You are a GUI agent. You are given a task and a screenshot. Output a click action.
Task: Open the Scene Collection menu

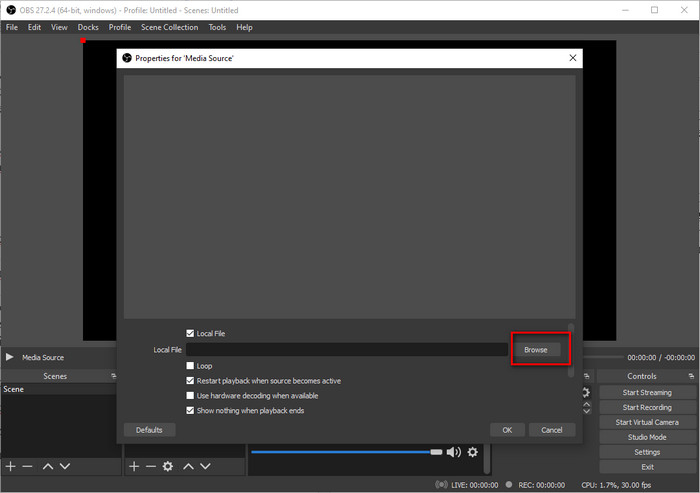(x=170, y=27)
